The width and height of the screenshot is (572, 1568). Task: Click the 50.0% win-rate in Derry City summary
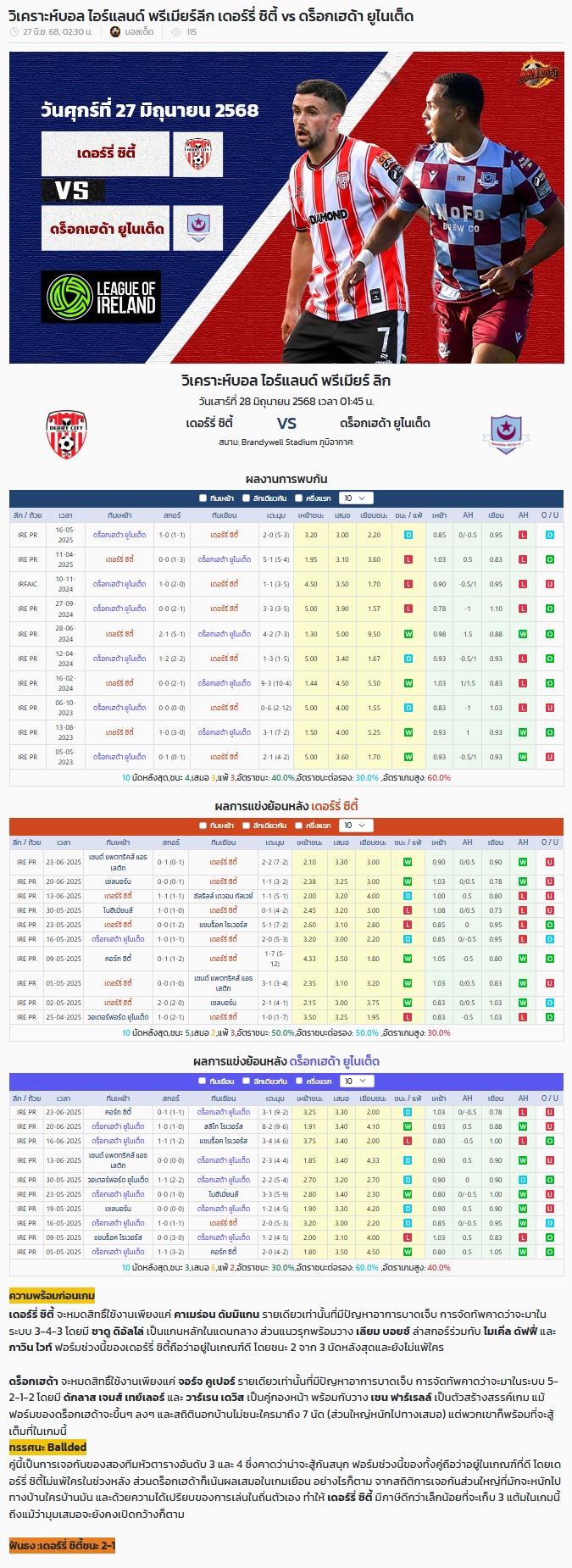[283, 1032]
